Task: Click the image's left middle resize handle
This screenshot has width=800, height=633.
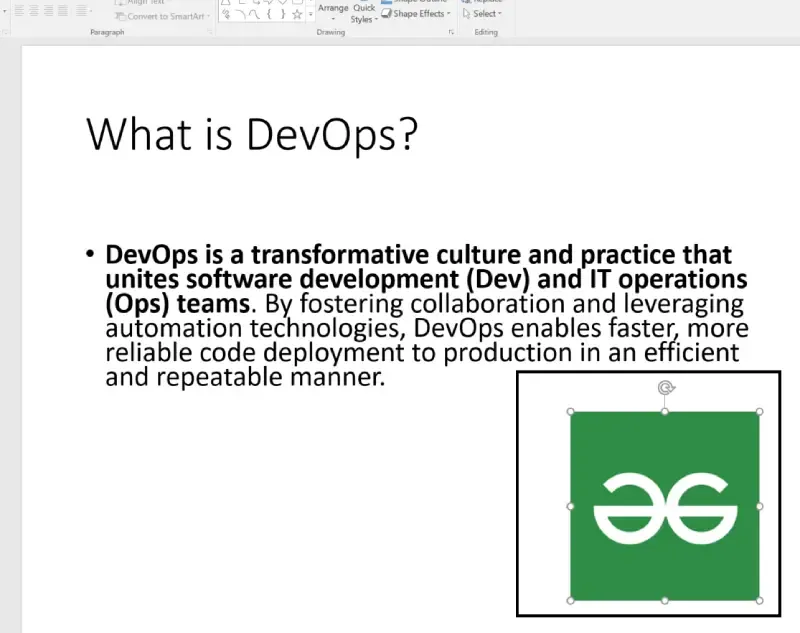Action: (570, 506)
